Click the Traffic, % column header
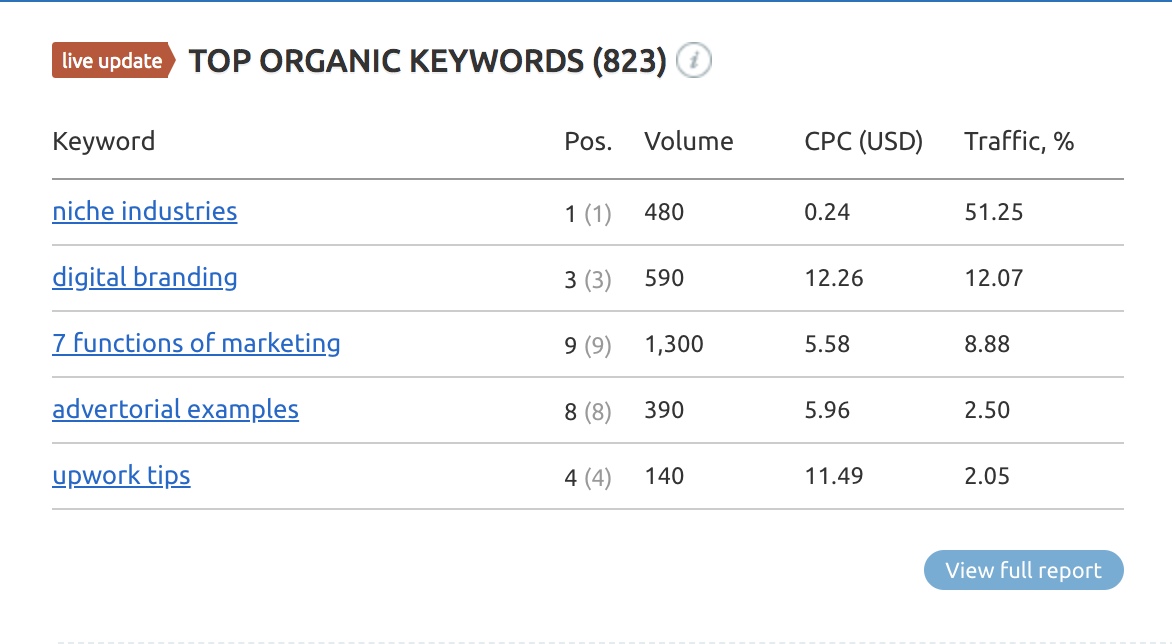 point(1019,141)
